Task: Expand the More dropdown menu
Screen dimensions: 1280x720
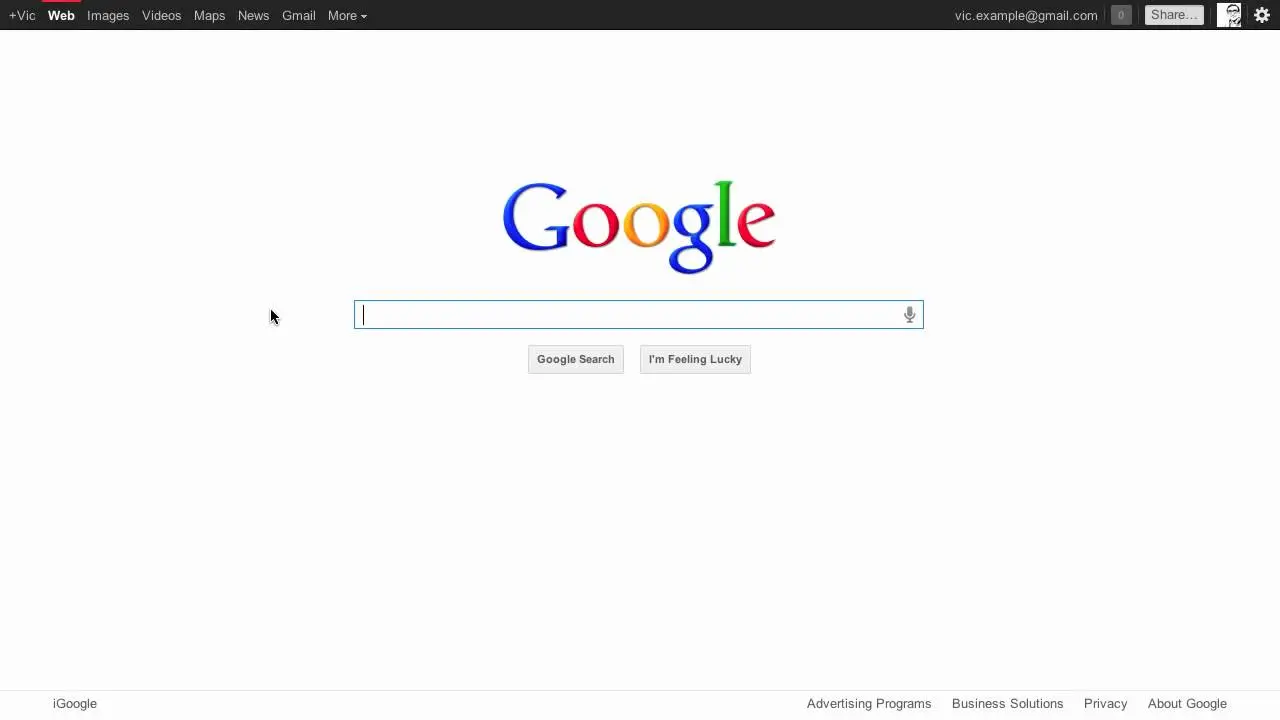Action: [x=347, y=15]
